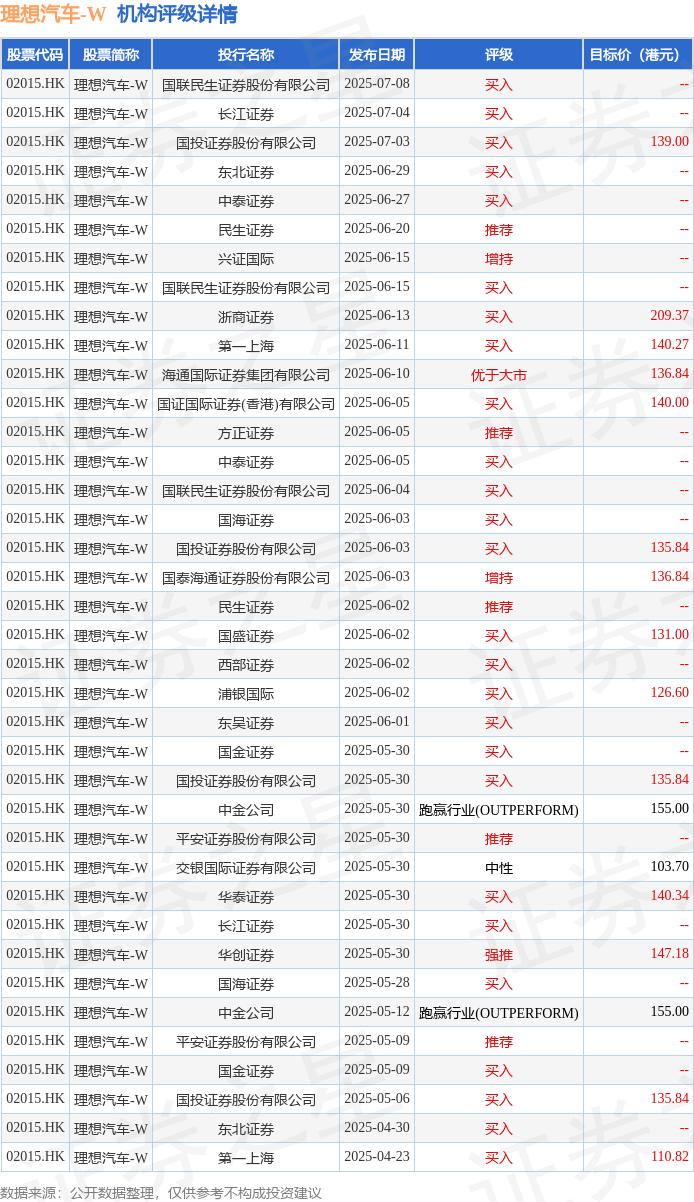Viewport: 694px width, 1202px height.
Task: Click 方正证券 firm name
Action: [x=246, y=433]
